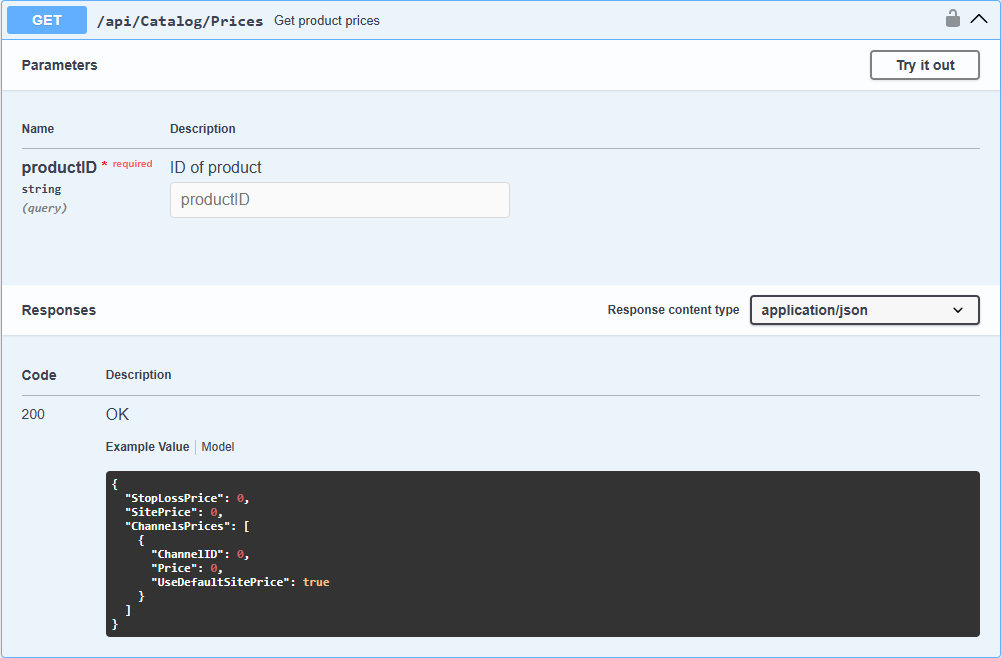The image size is (1001, 658).
Task: Click the (query) parameter location label
Action: click(44, 208)
